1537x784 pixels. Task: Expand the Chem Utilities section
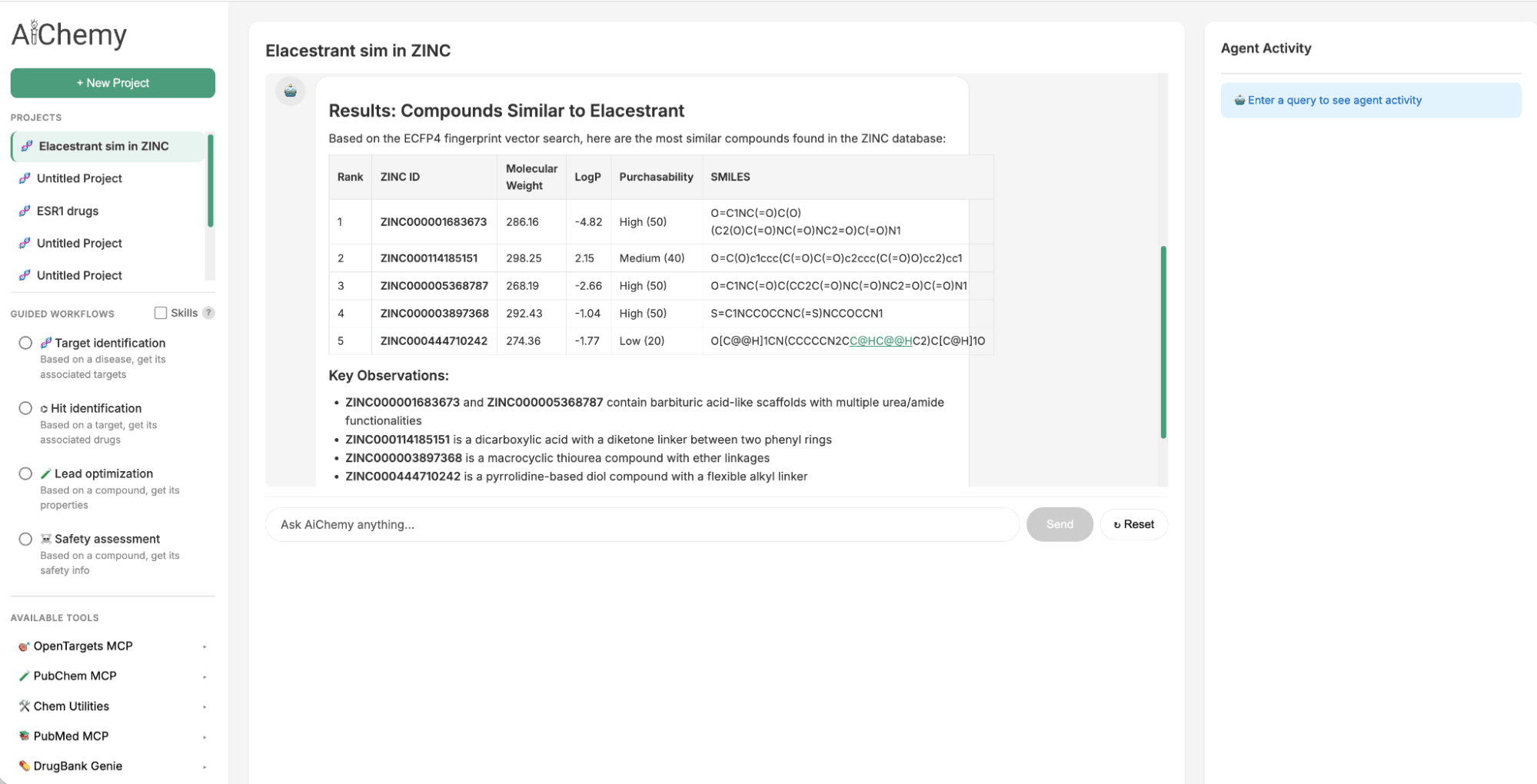[204, 706]
